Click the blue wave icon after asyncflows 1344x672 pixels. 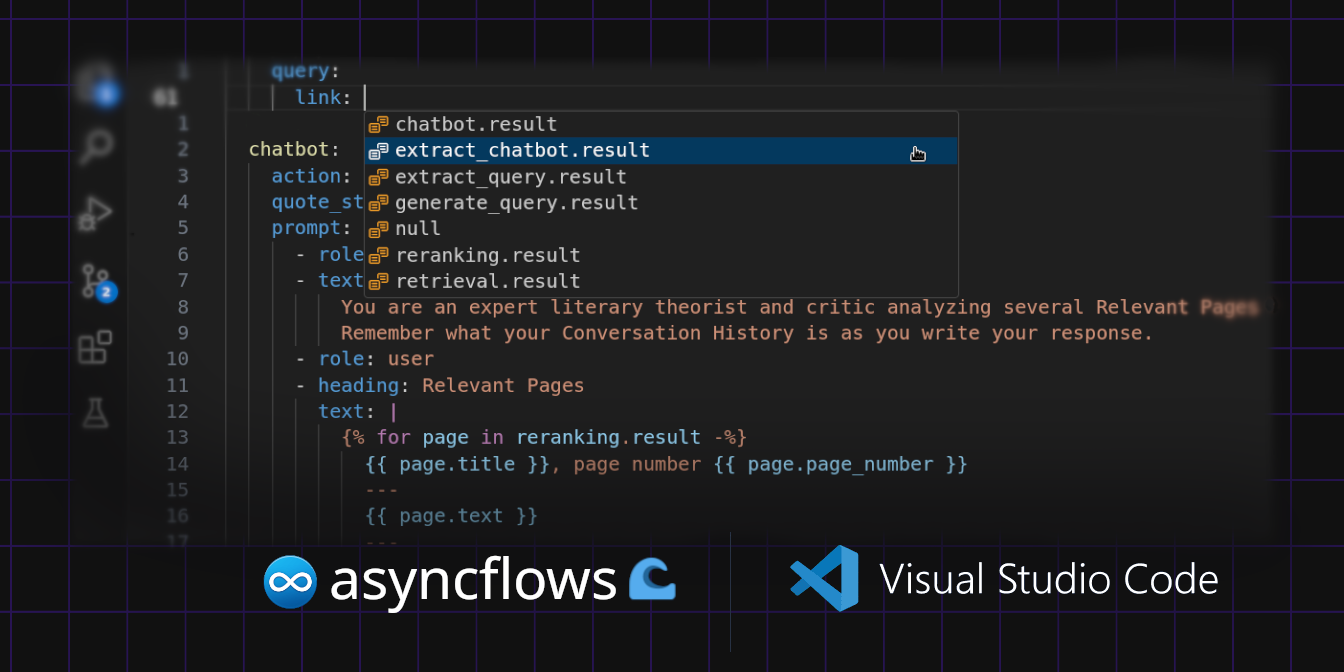[x=652, y=579]
